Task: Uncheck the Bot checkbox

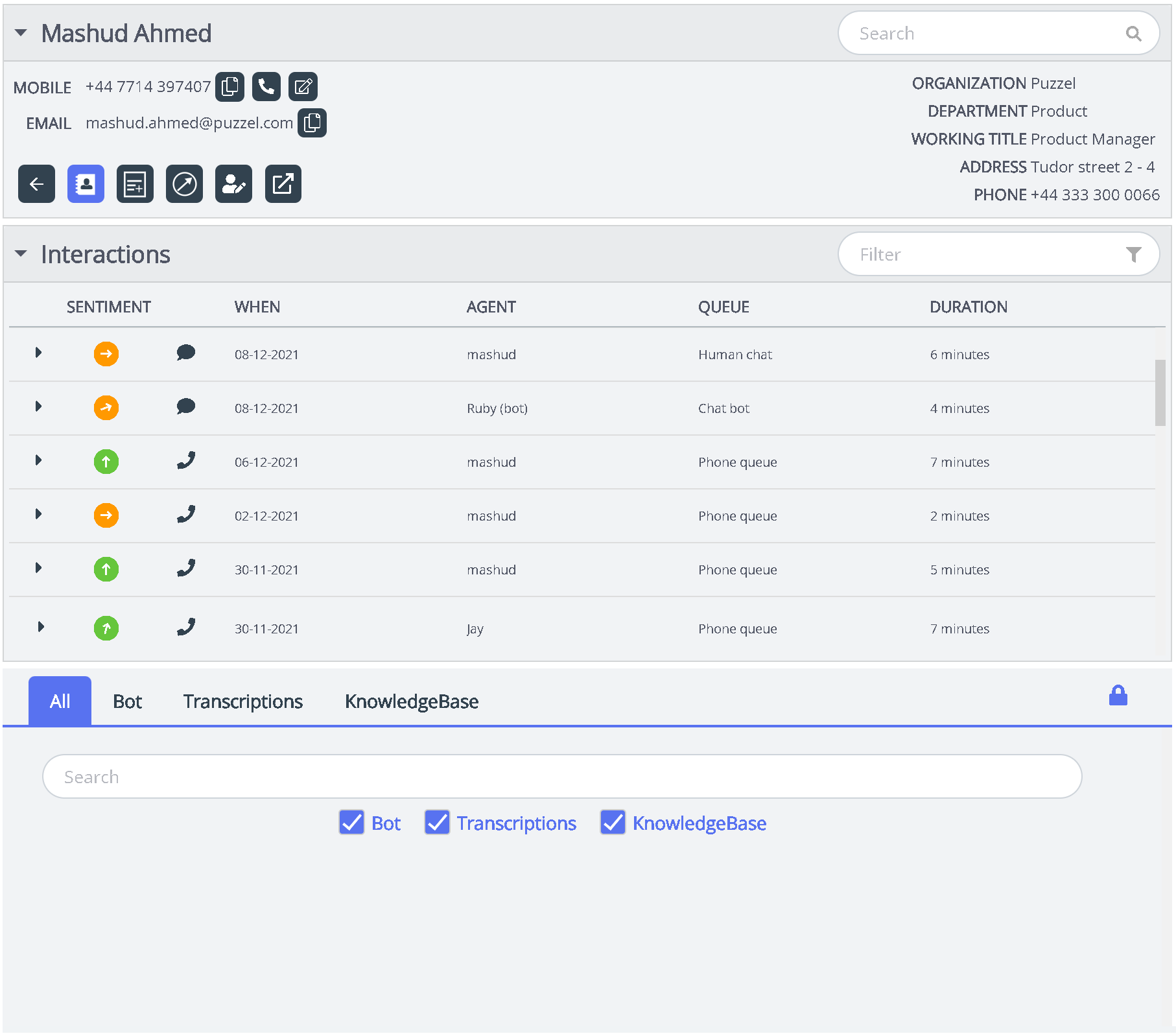Action: [351, 823]
